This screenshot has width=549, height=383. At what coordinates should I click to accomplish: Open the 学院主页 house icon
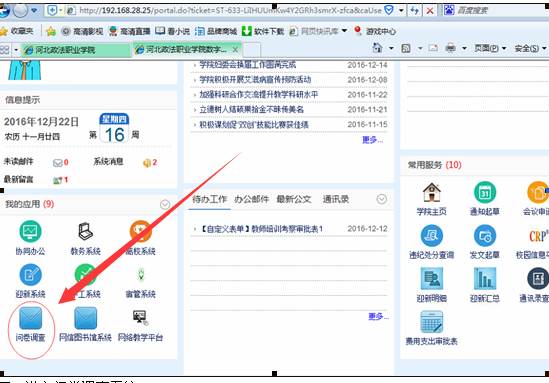(x=431, y=193)
